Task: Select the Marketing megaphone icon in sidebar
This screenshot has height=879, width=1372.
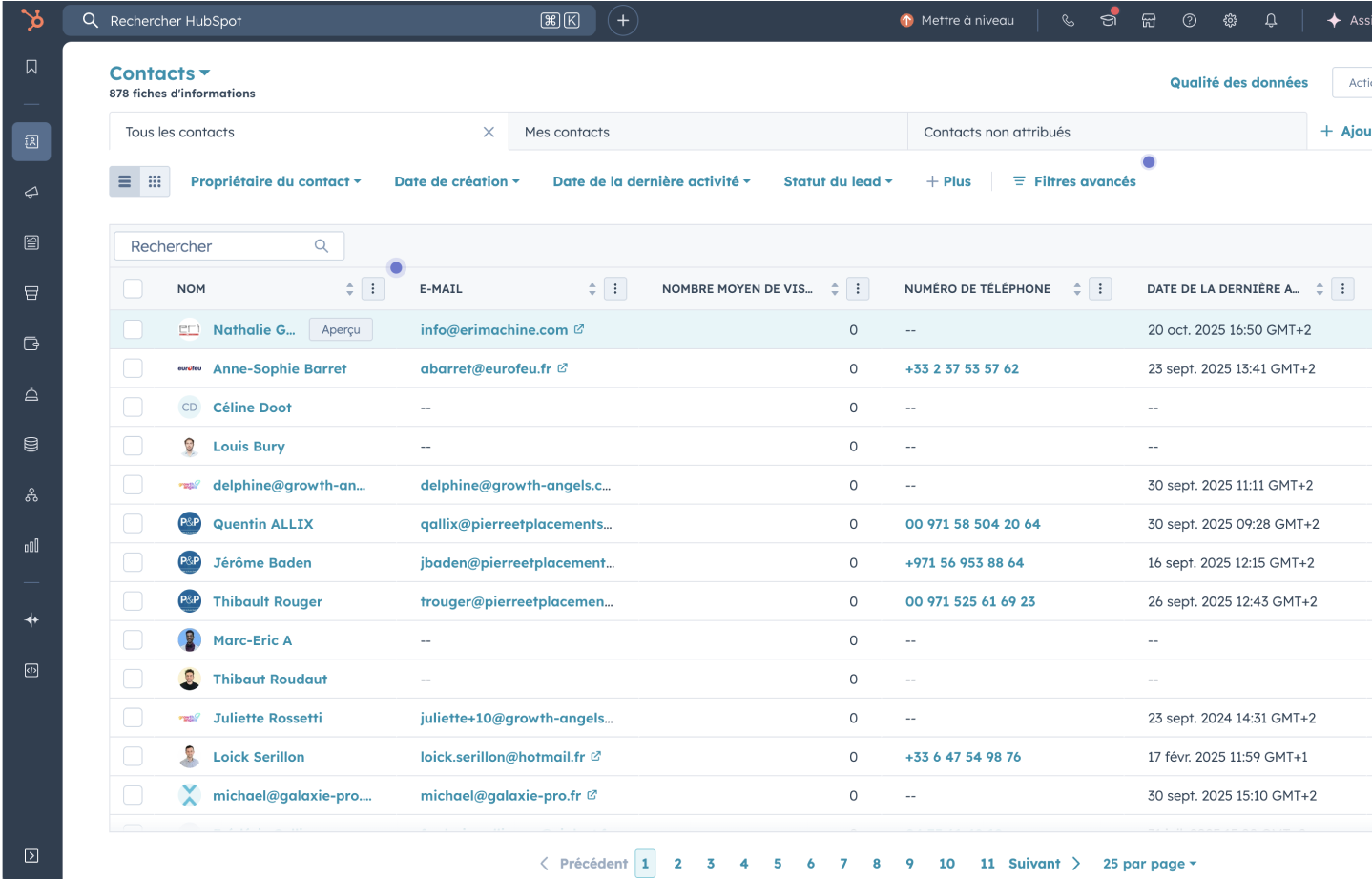Action: [31, 192]
